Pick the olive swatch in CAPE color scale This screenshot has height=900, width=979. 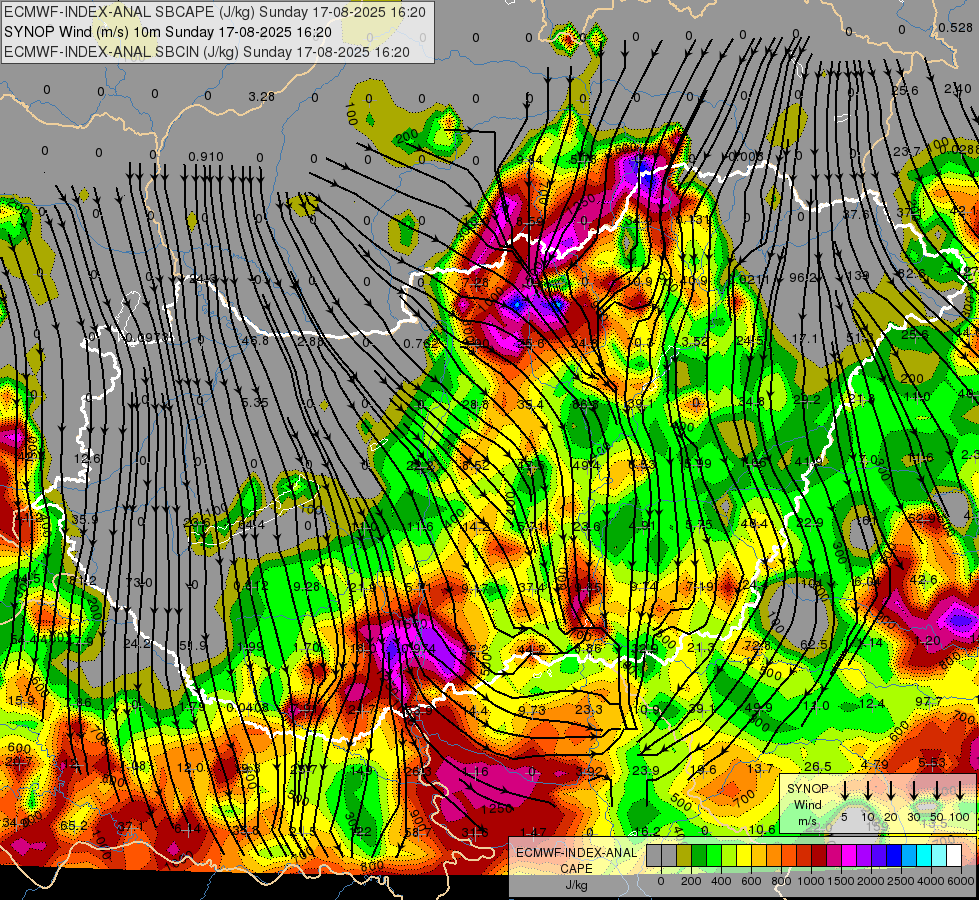684,856
